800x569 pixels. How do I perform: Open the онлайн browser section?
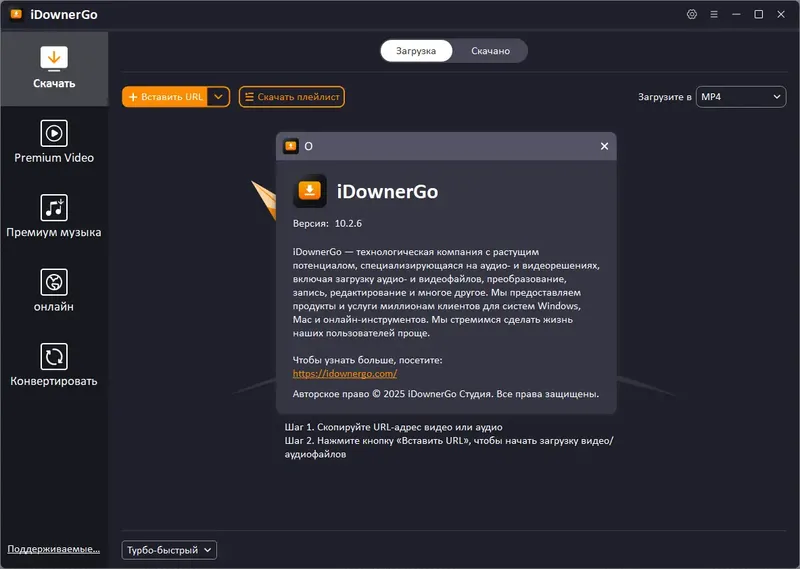point(54,291)
